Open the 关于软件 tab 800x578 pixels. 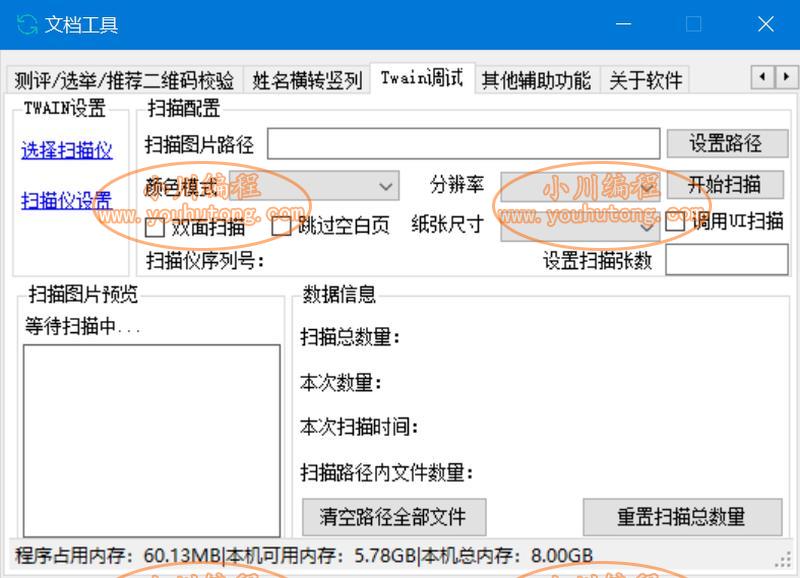coord(645,80)
